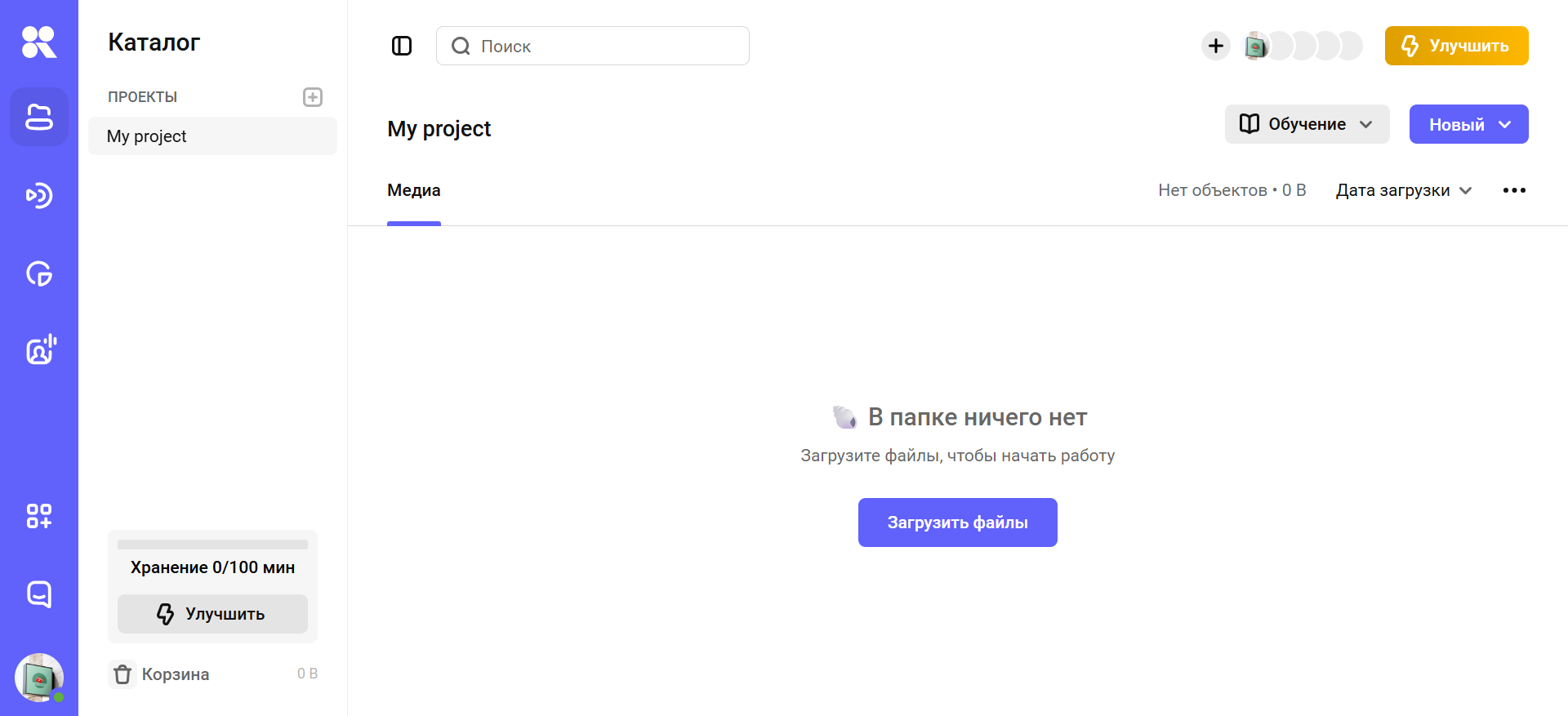Click the Загрузить файлы button
1568x716 pixels.
(x=957, y=522)
